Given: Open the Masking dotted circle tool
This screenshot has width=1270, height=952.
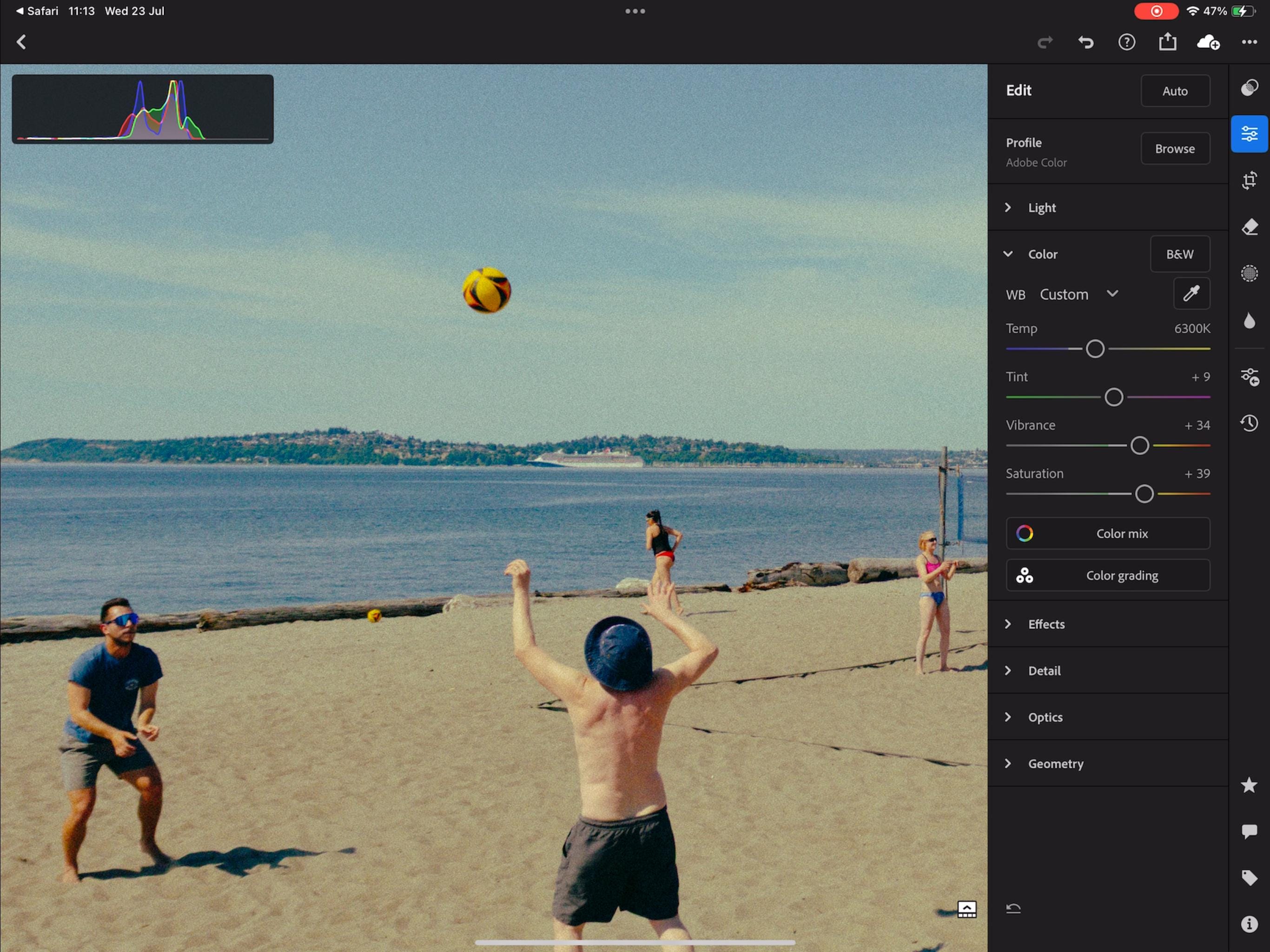Looking at the screenshot, I should pyautogui.click(x=1250, y=273).
